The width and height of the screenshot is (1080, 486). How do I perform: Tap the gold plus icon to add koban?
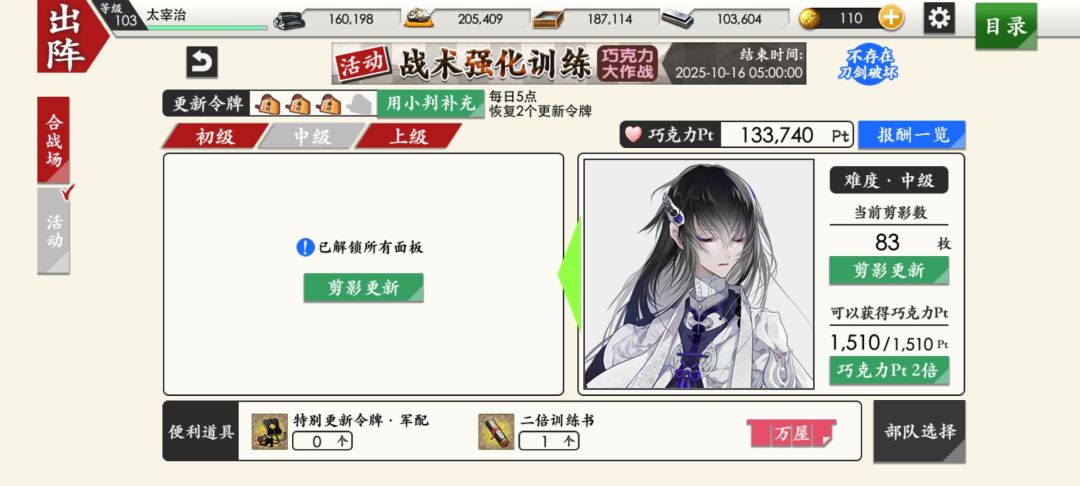pos(891,19)
